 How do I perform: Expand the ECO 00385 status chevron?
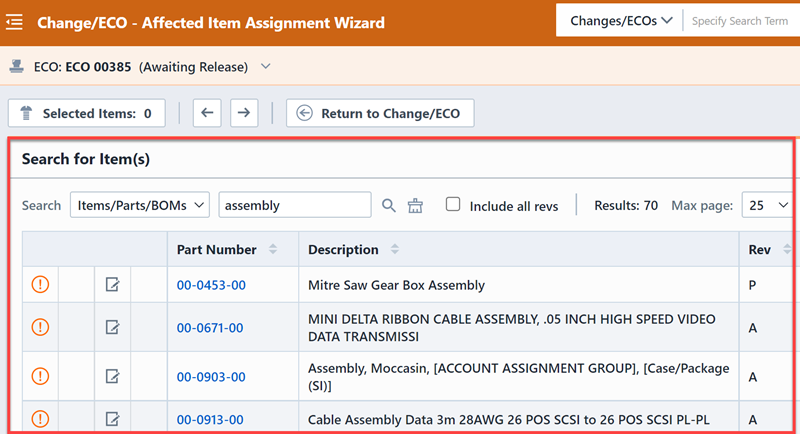point(265,66)
